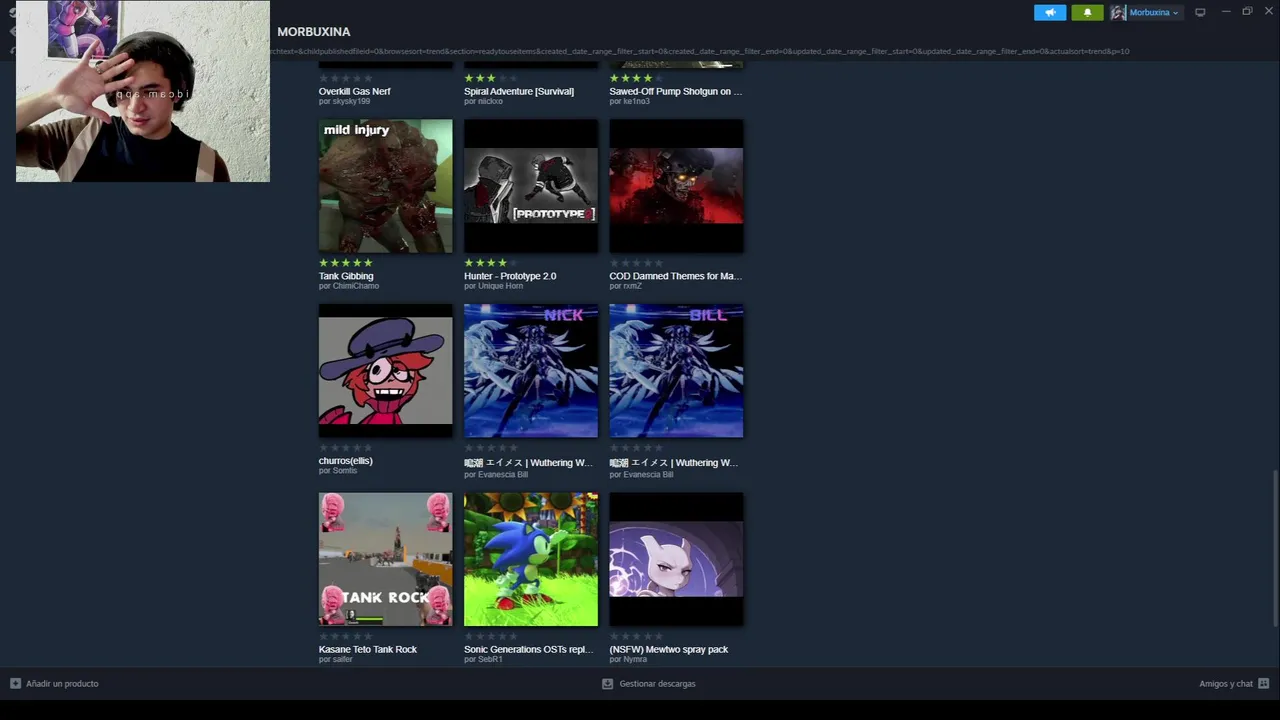Click the friends chat icon
The image size is (1280, 720).
pyautogui.click(x=1264, y=684)
